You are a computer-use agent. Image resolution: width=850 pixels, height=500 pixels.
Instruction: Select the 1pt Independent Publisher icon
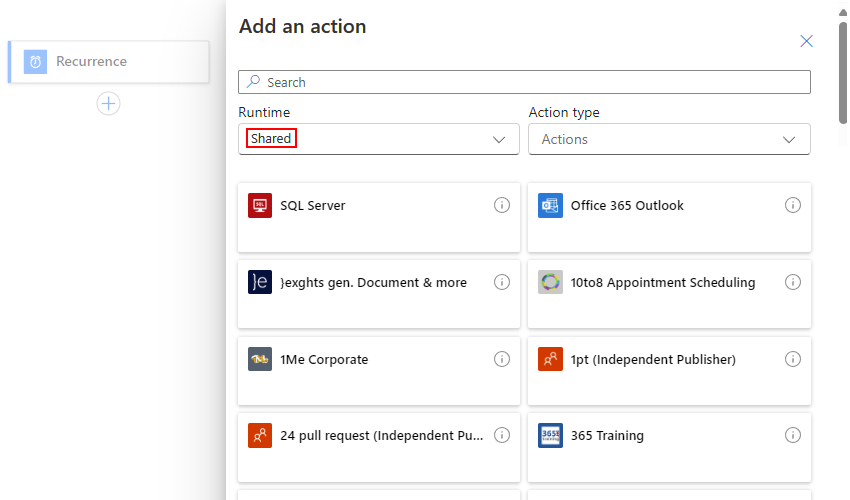click(x=550, y=360)
